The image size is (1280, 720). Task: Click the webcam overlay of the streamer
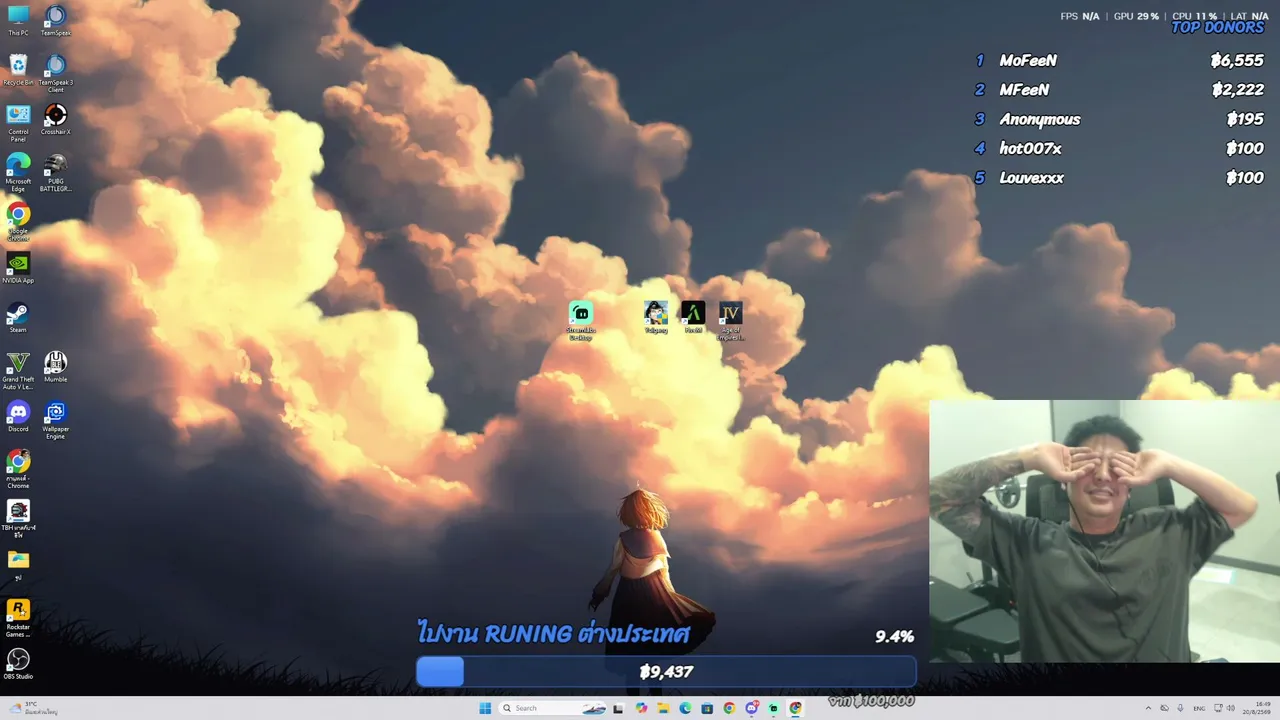[x=1104, y=531]
